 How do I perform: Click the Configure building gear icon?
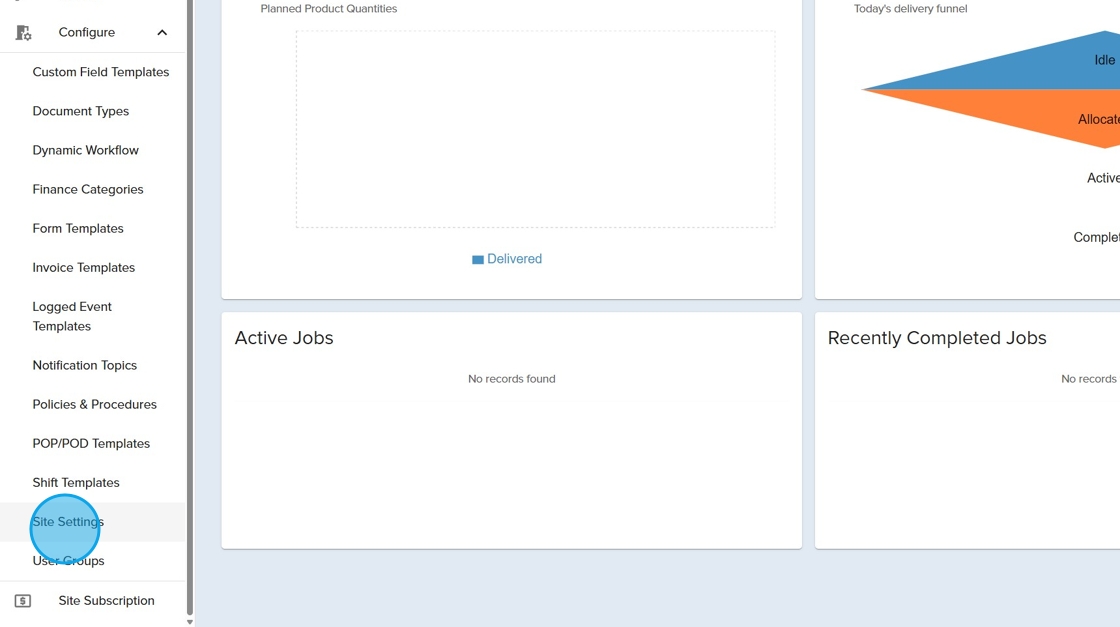(23, 33)
